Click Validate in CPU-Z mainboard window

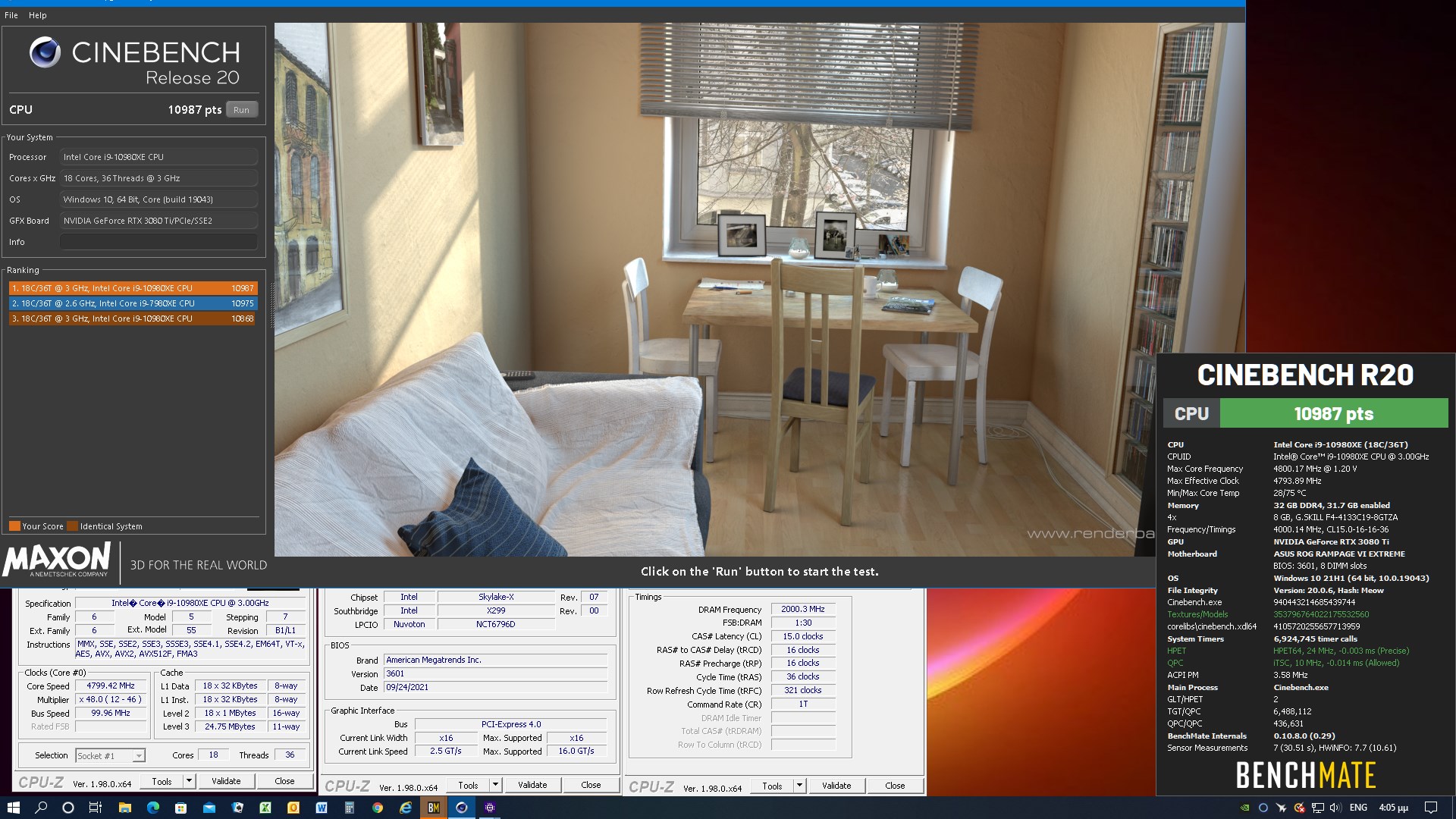coord(532,786)
